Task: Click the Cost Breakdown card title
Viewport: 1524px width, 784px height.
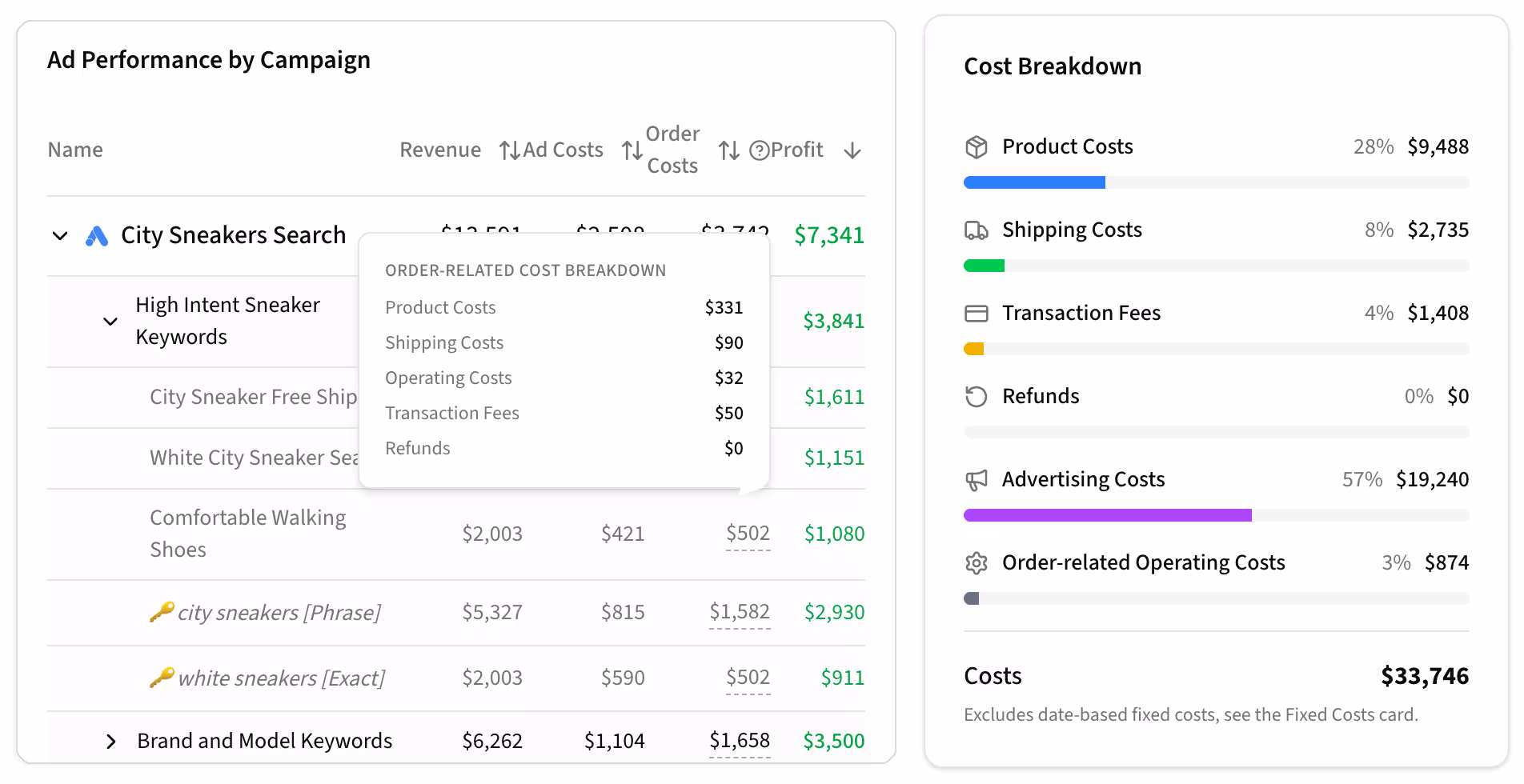Action: coord(1053,66)
